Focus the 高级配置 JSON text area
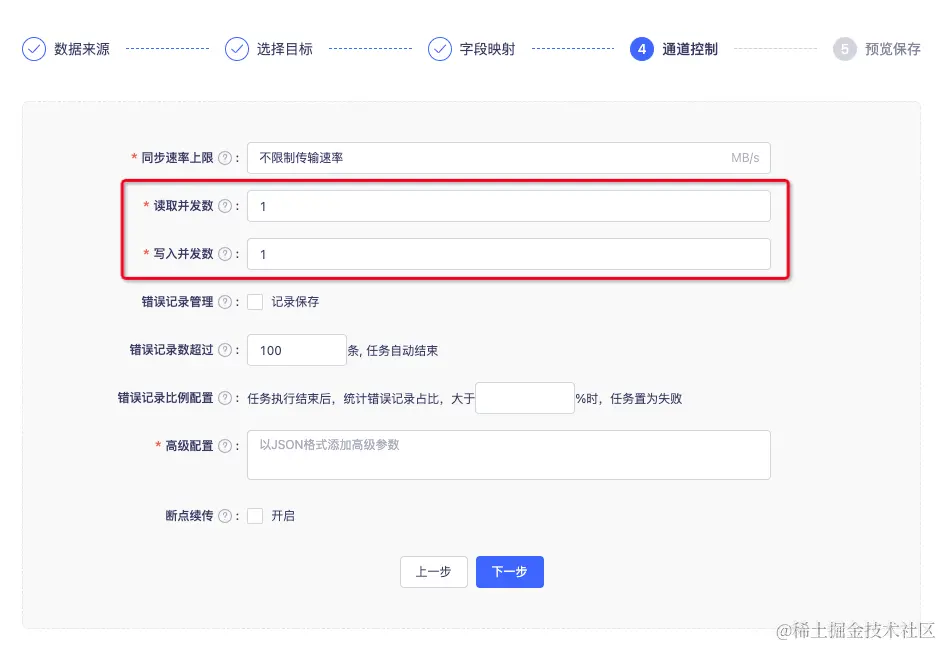The height and width of the screenshot is (647, 942). tap(509, 455)
